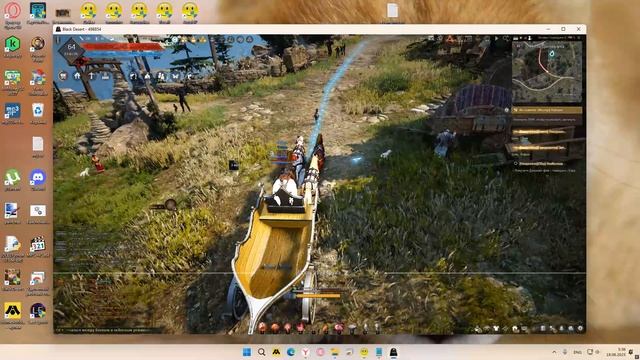Click the round badge icon left of house icon
This screenshot has height=360, width=640.
pyautogui.click(x=63, y=76)
